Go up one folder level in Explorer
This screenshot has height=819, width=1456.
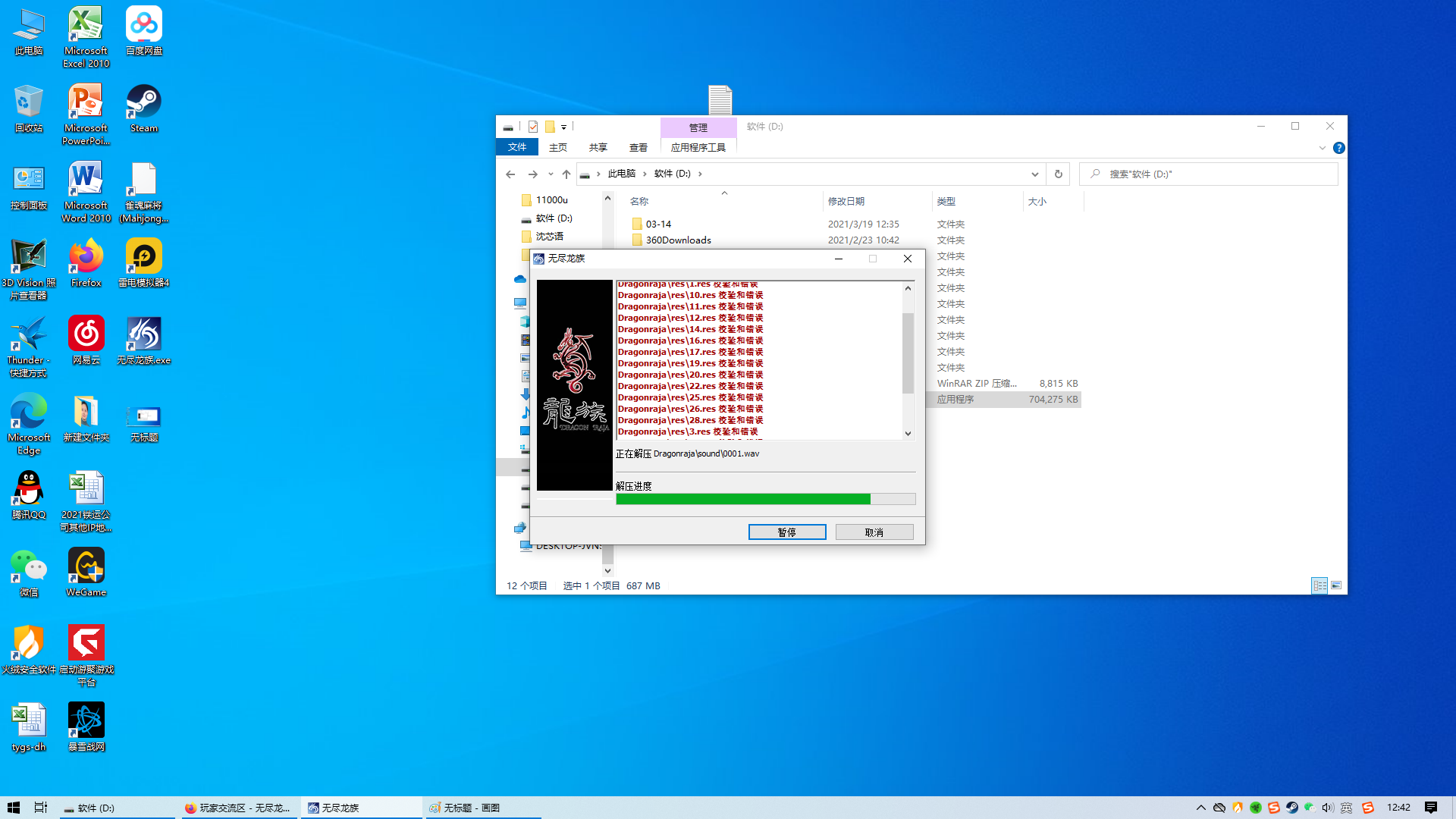(566, 174)
